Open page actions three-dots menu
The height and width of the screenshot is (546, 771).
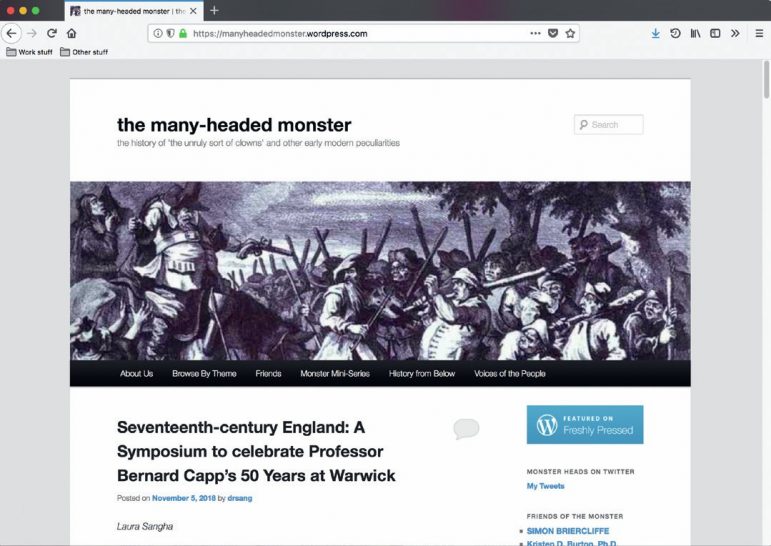tap(535, 33)
